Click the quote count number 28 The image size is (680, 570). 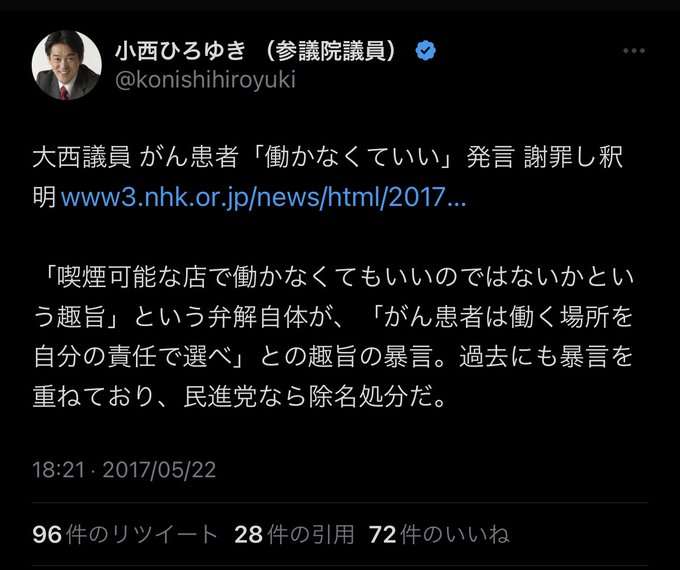tap(248, 534)
